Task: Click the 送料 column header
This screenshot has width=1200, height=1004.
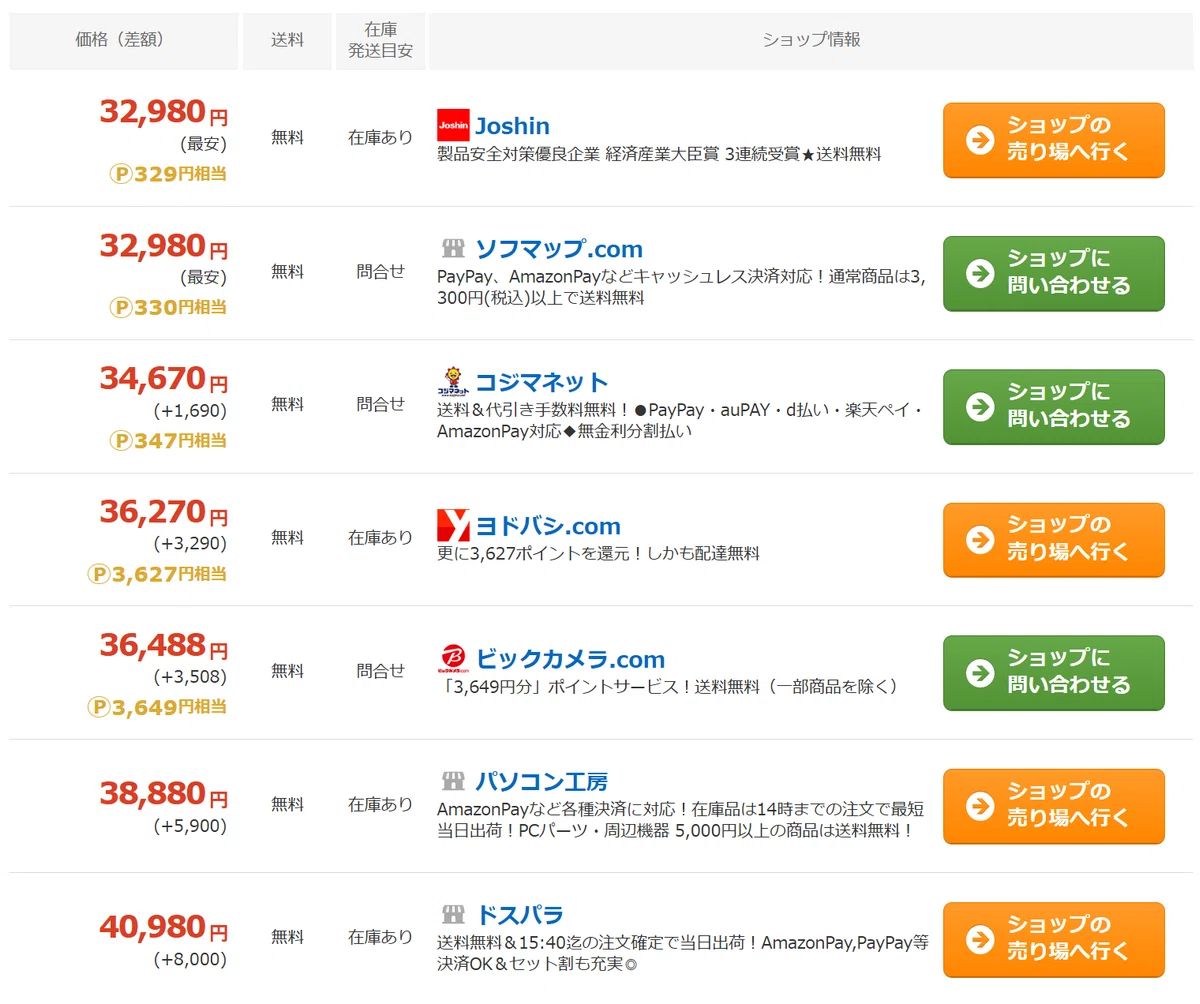Action: [287, 40]
